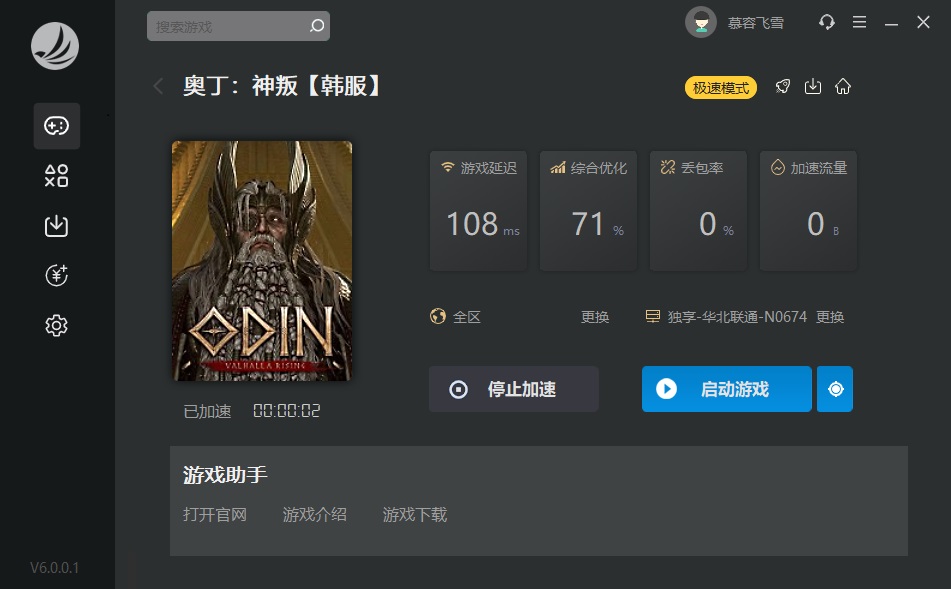Toggle the 极速模式 mode badge
This screenshot has height=589, width=951.
pos(721,88)
